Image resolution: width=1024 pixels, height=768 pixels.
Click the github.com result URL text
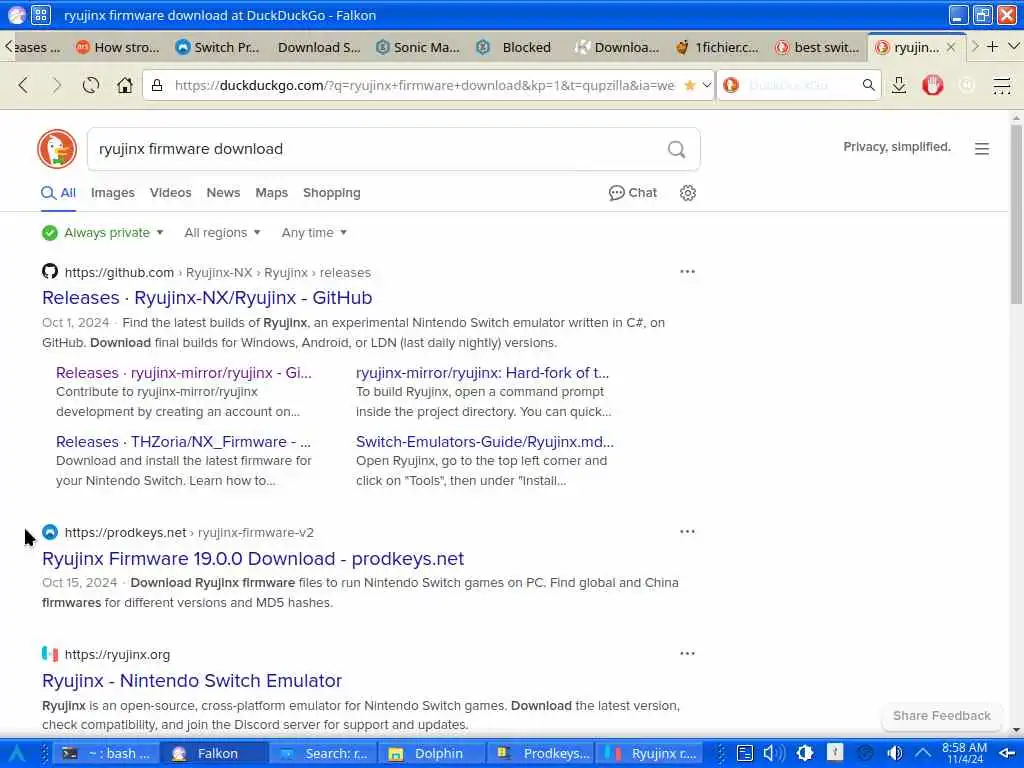[217, 272]
